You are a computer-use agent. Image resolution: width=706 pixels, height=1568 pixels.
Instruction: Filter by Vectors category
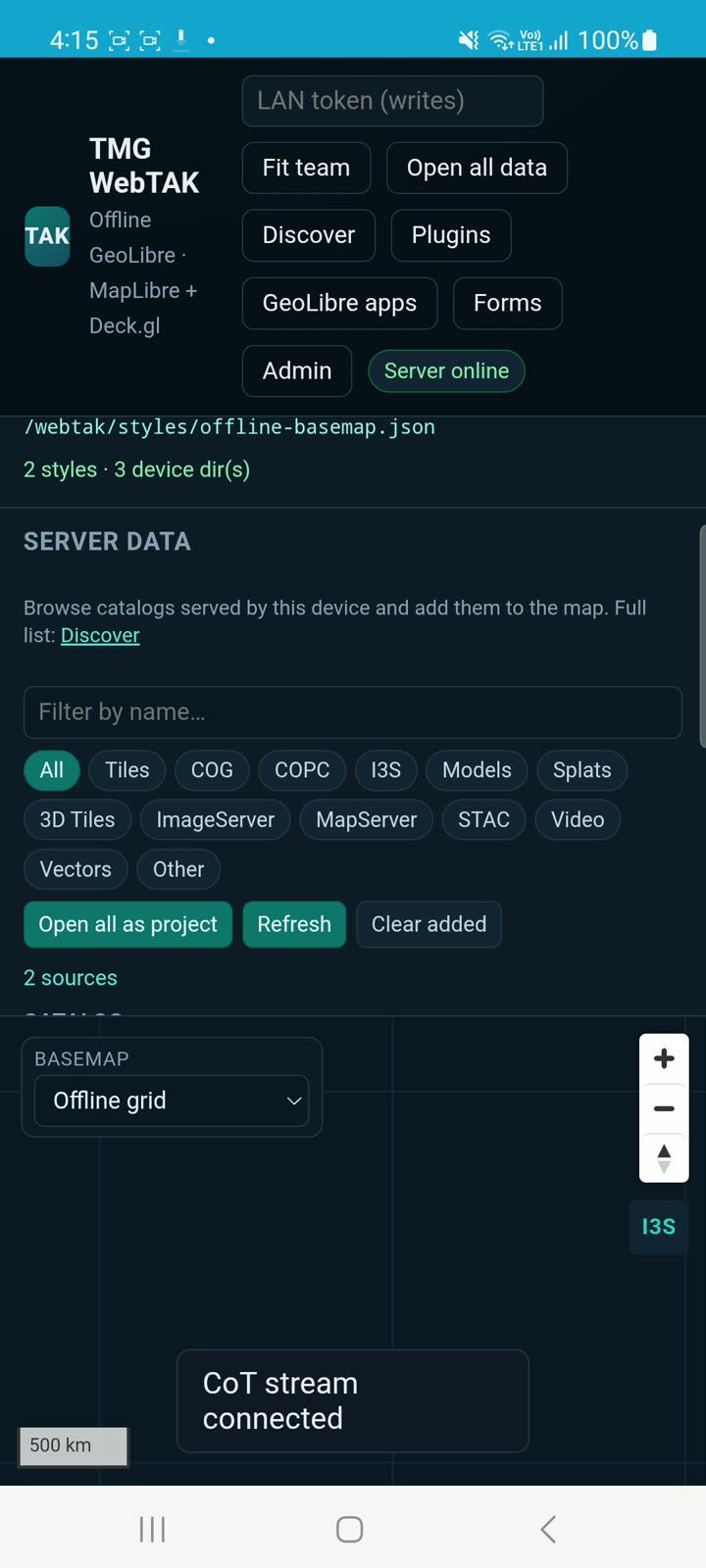pyautogui.click(x=76, y=869)
